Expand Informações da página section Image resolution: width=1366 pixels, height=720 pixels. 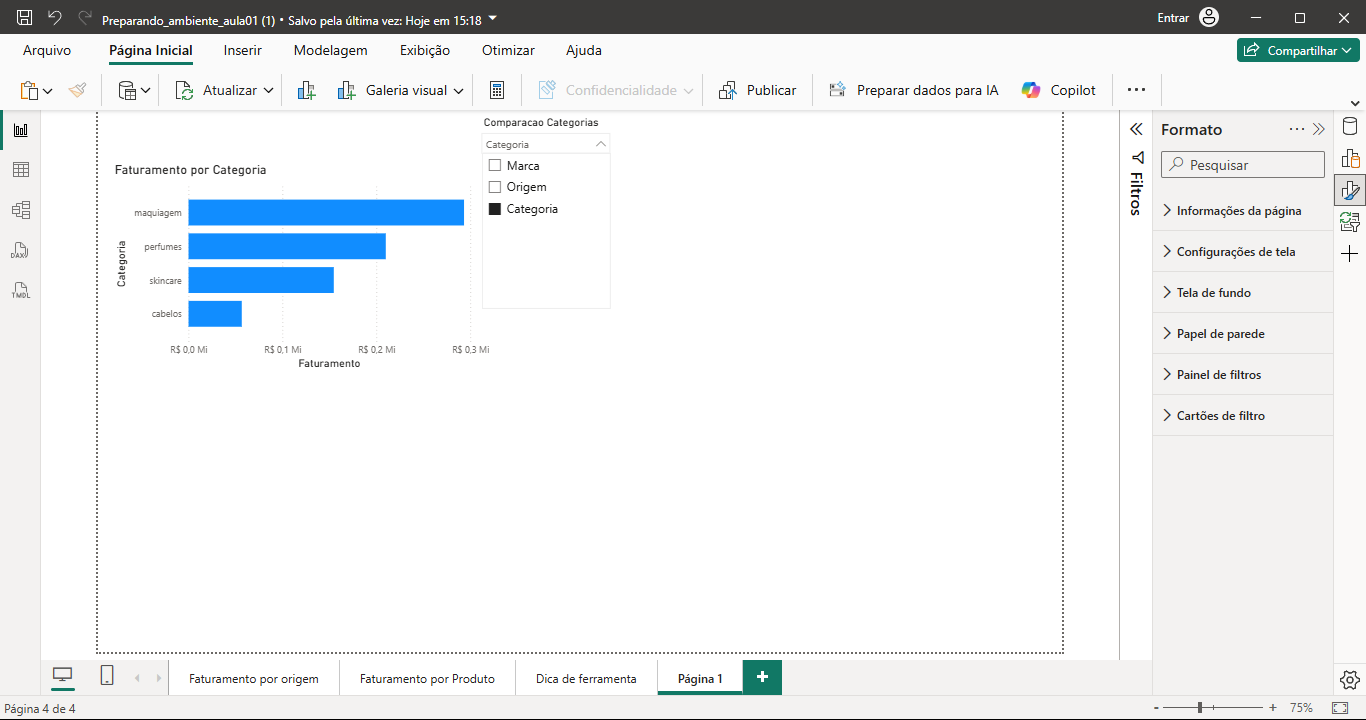[1243, 211]
